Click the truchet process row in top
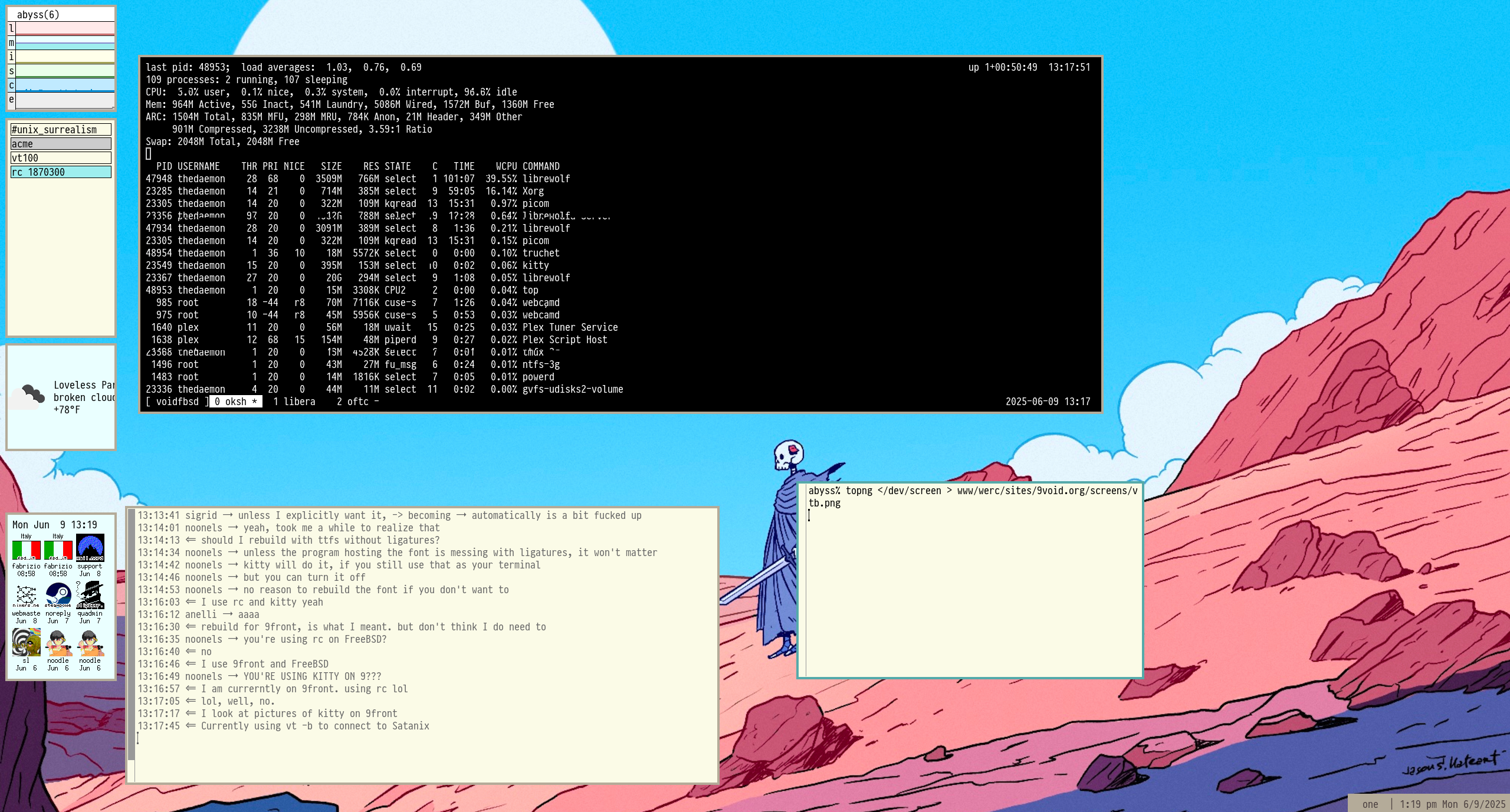The image size is (1510, 812). point(353,253)
